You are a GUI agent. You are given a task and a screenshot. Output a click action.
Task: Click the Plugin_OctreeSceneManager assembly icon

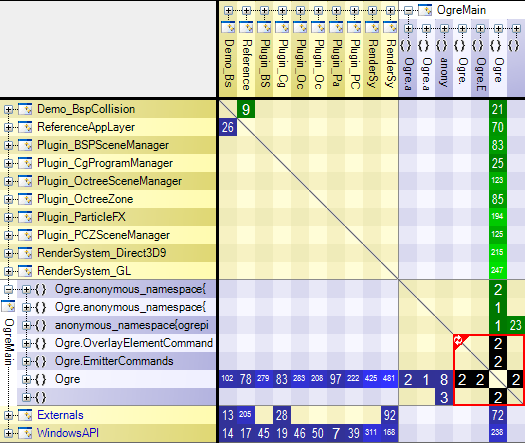tap(25, 181)
